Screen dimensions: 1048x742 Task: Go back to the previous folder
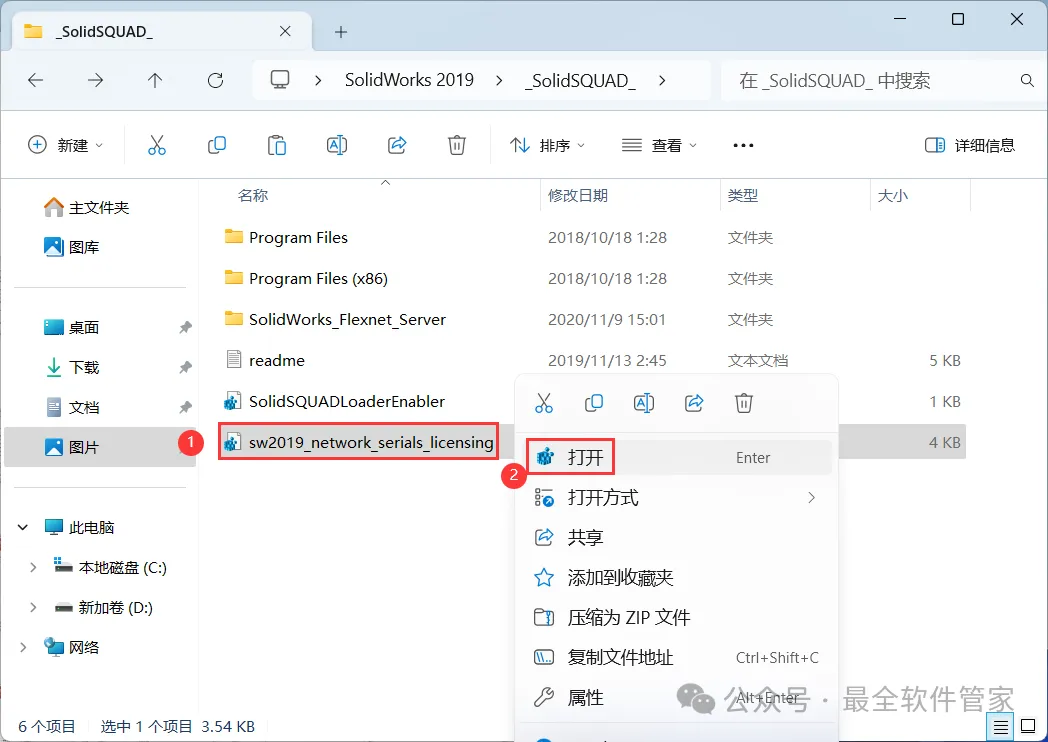(35, 81)
